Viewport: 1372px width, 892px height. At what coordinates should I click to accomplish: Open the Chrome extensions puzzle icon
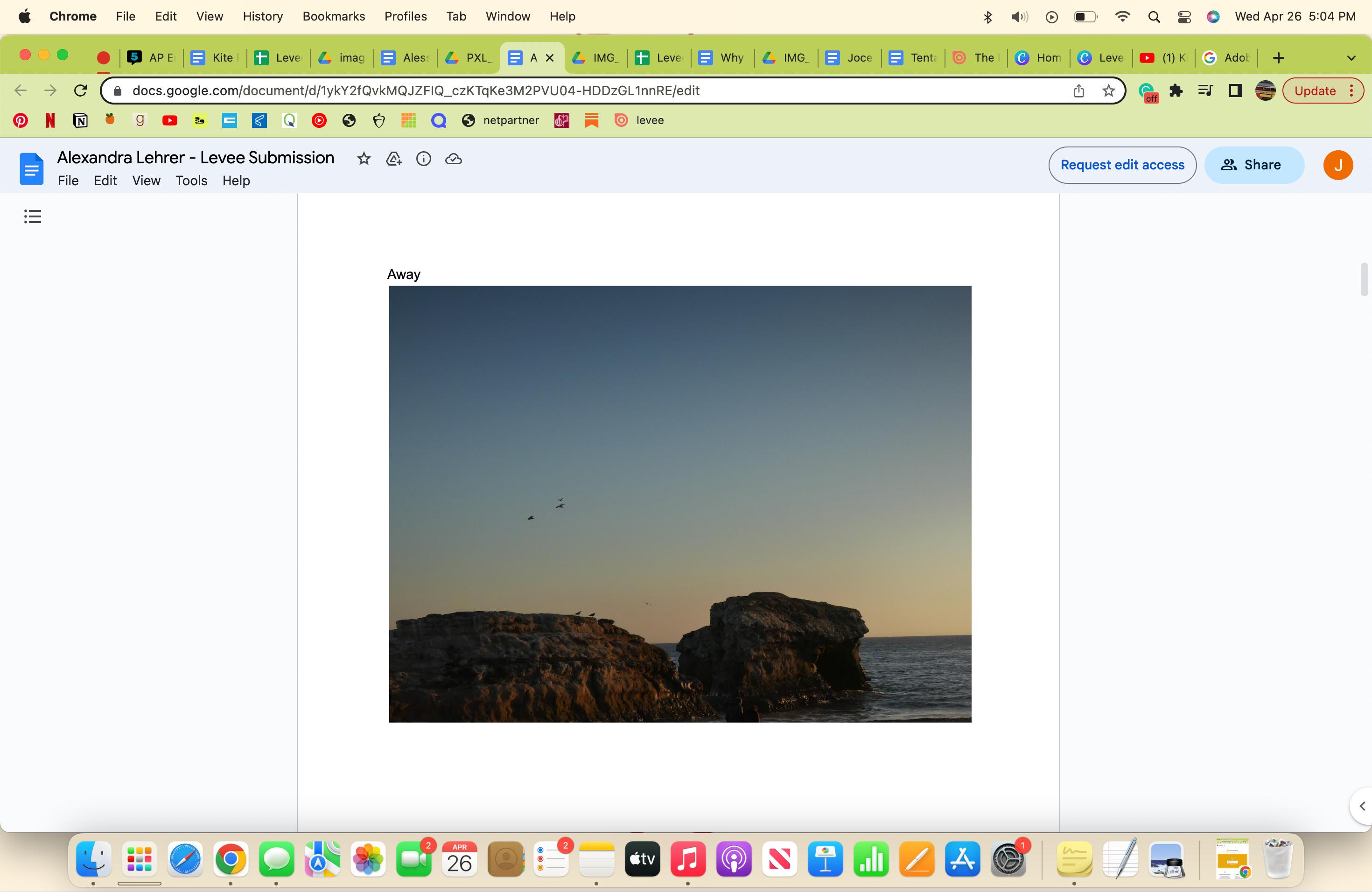tap(1176, 91)
